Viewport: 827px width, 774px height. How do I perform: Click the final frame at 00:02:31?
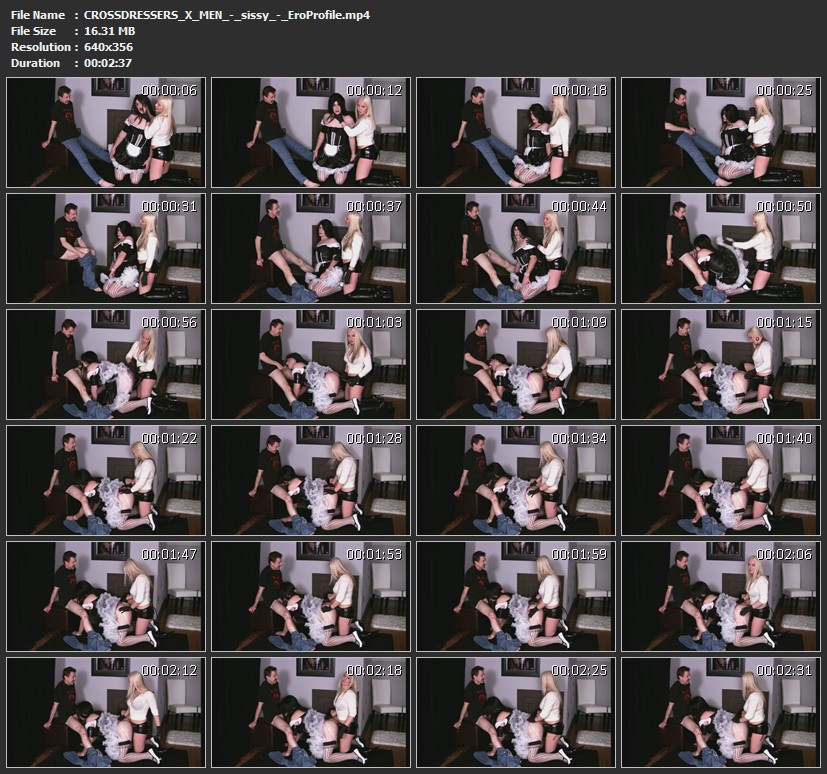[x=721, y=711]
